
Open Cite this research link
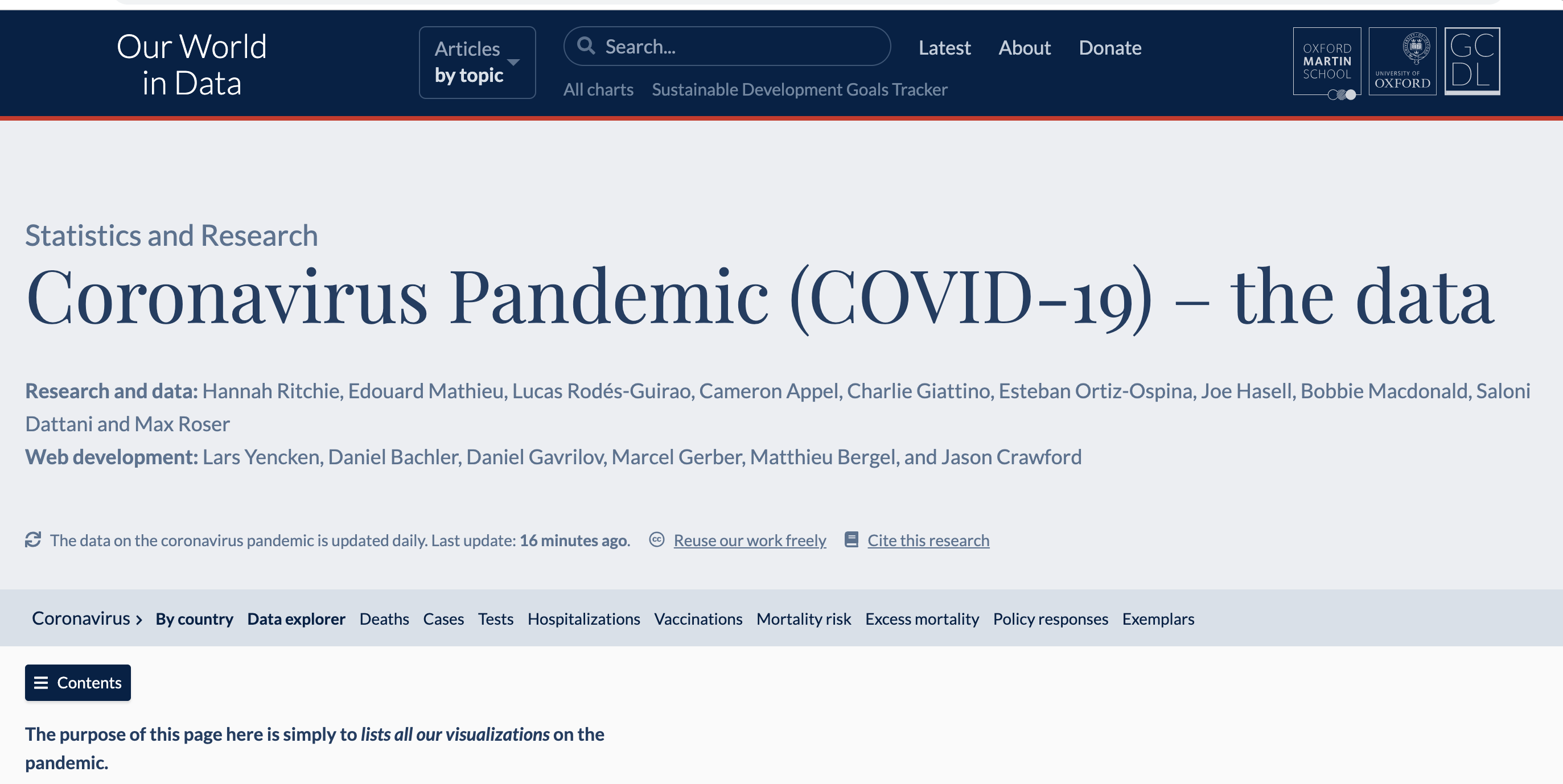[928, 540]
